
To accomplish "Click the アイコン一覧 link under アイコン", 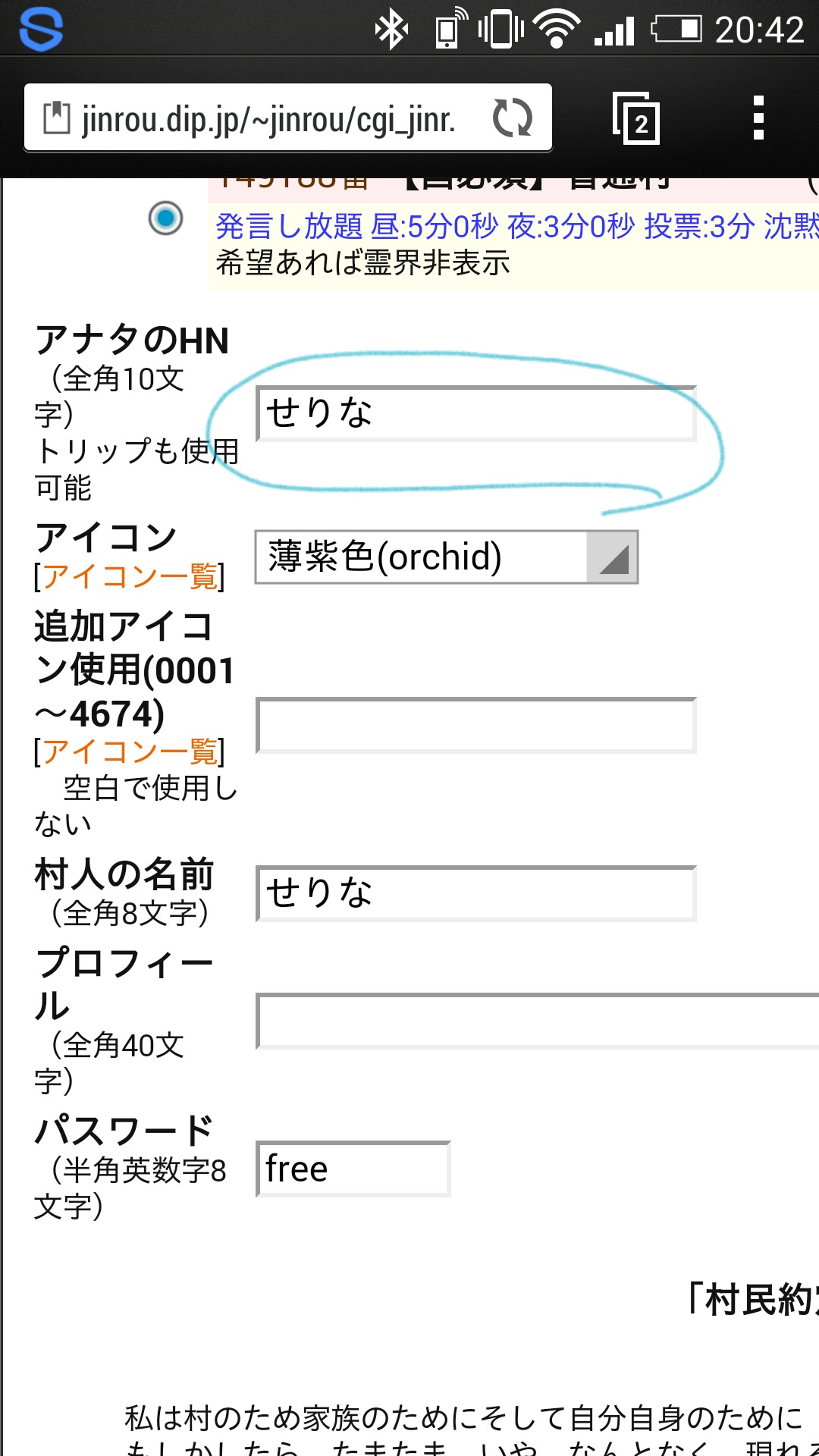I will pyautogui.click(x=130, y=577).
